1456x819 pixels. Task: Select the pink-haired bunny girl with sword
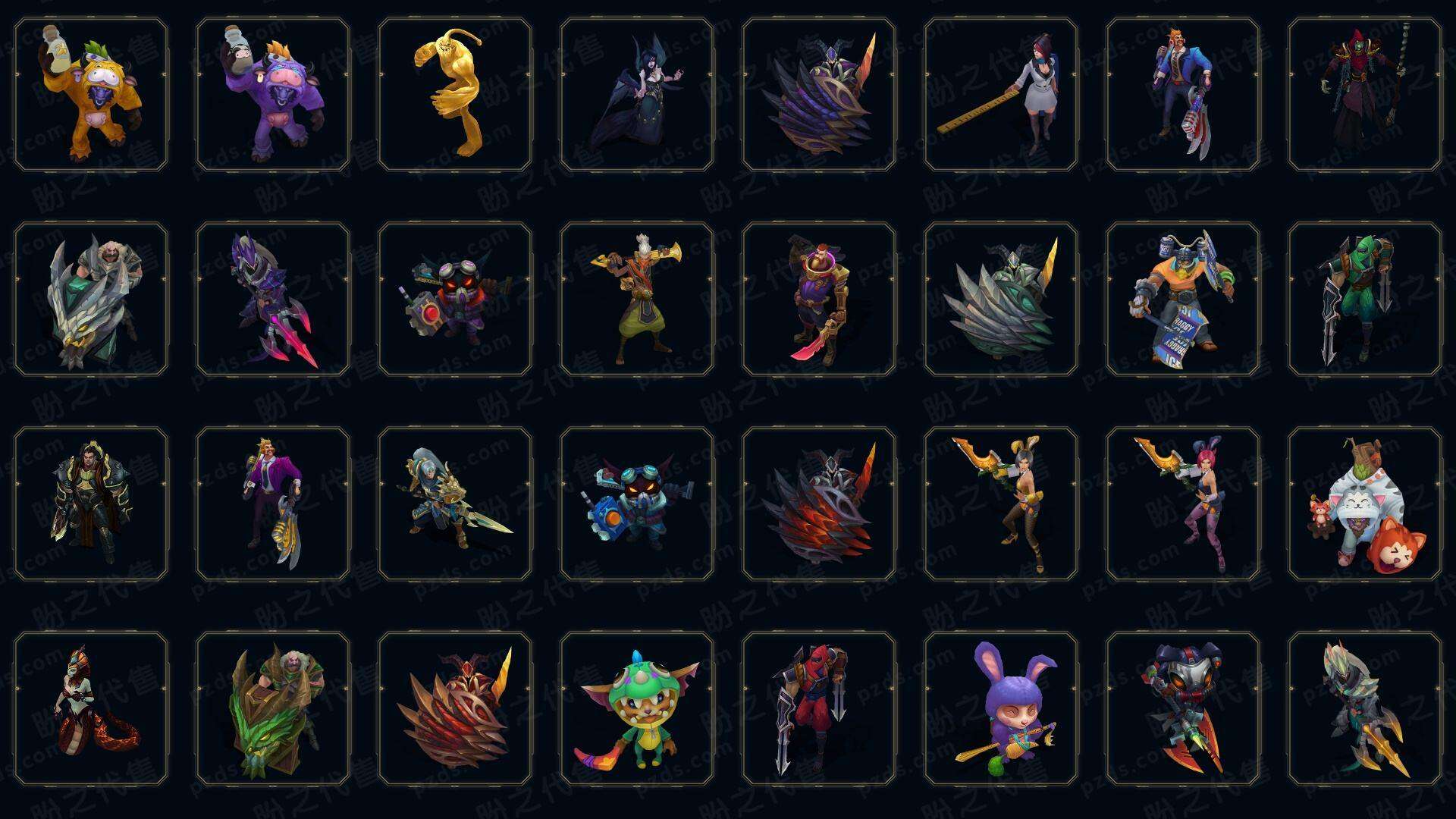pyautogui.click(x=1183, y=504)
